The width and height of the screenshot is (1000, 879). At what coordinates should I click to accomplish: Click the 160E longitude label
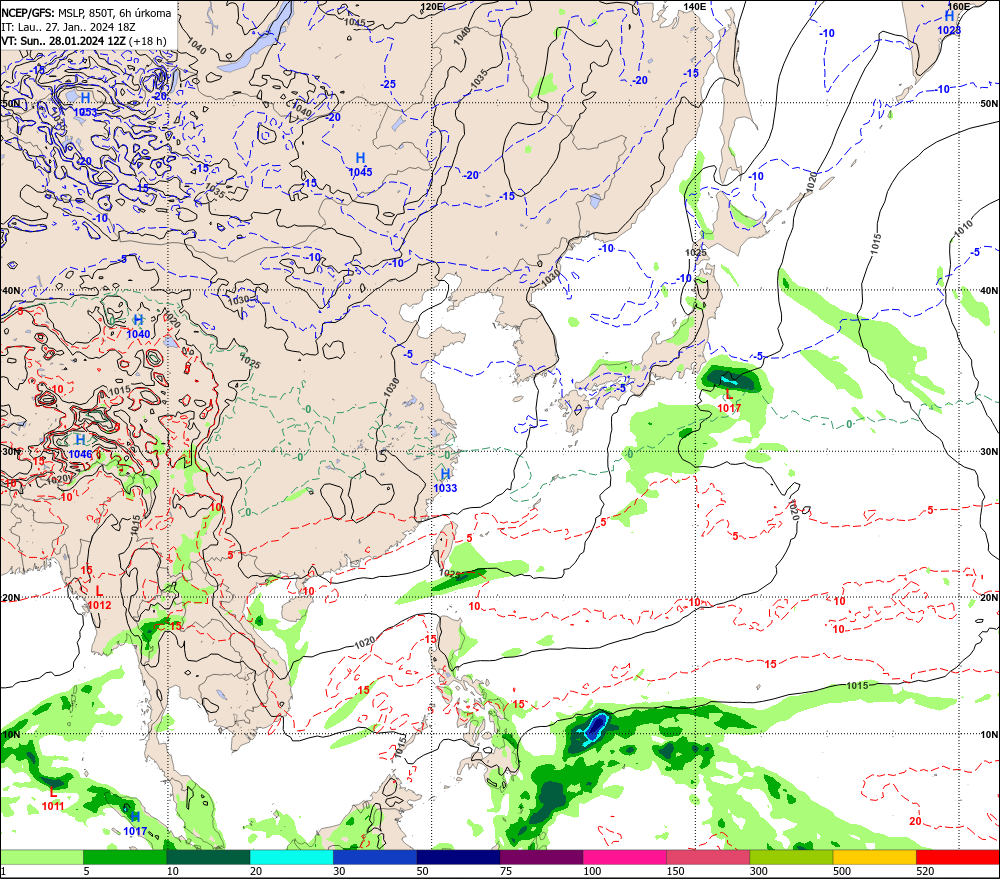[x=959, y=6]
